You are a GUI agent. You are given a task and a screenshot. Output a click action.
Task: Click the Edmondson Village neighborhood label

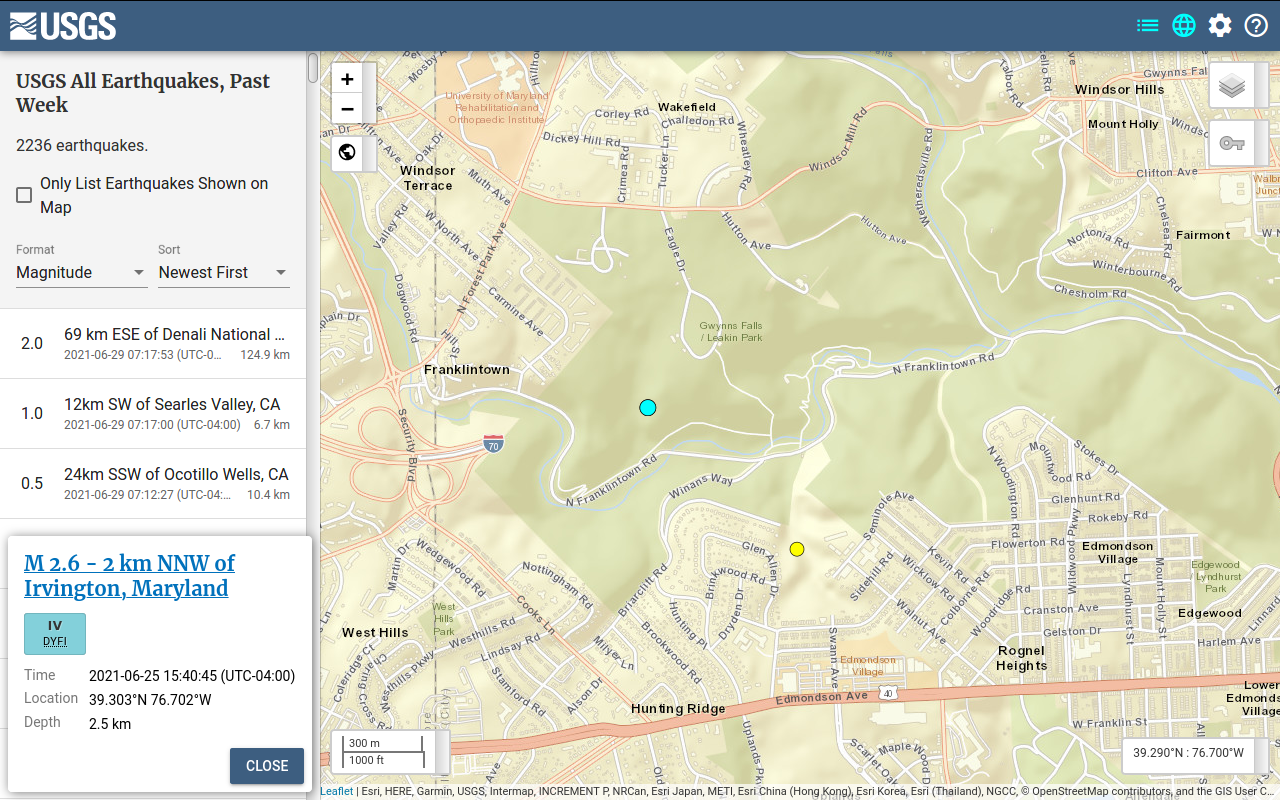[1118, 553]
